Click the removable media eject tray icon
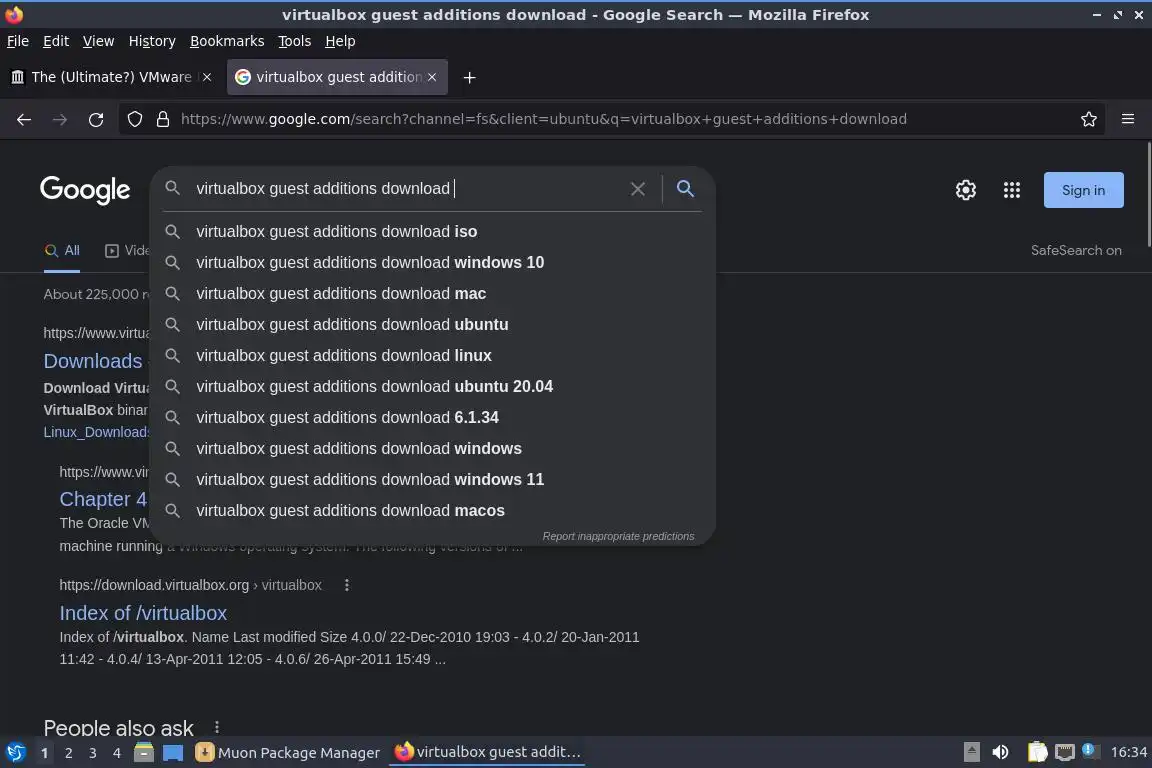The image size is (1152, 768). [x=971, y=752]
